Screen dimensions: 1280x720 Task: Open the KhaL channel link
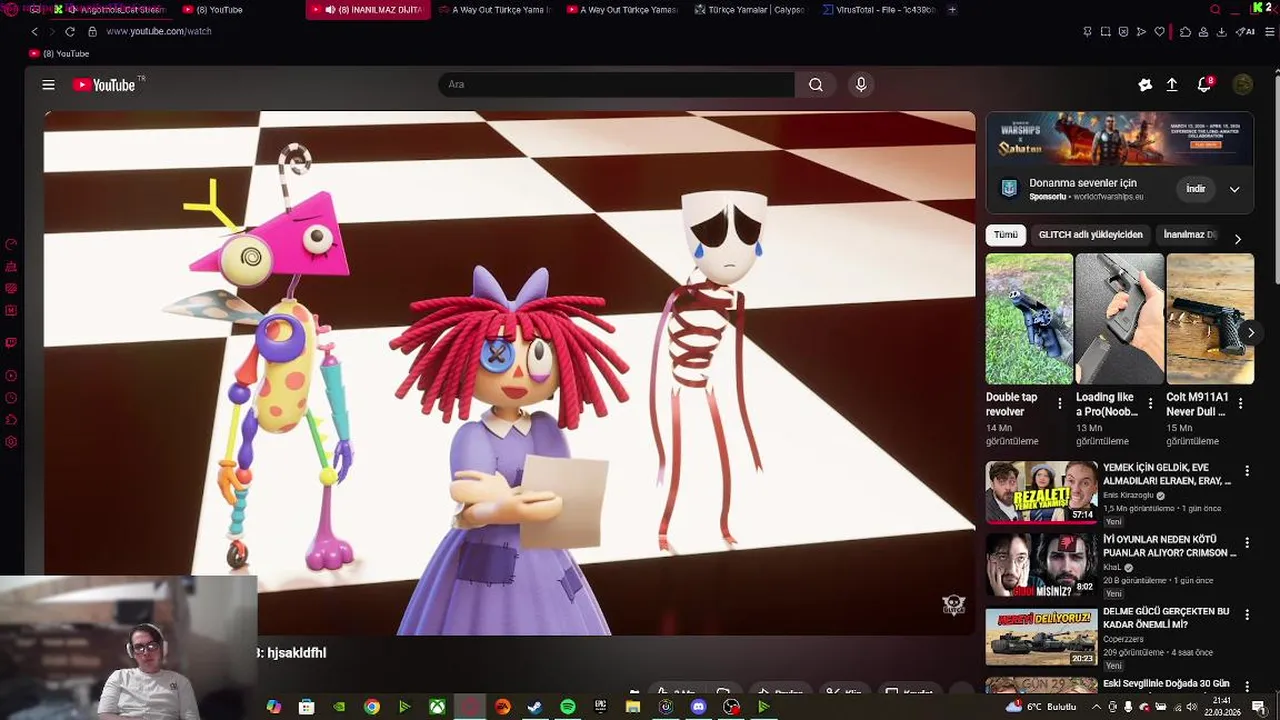(x=1113, y=567)
